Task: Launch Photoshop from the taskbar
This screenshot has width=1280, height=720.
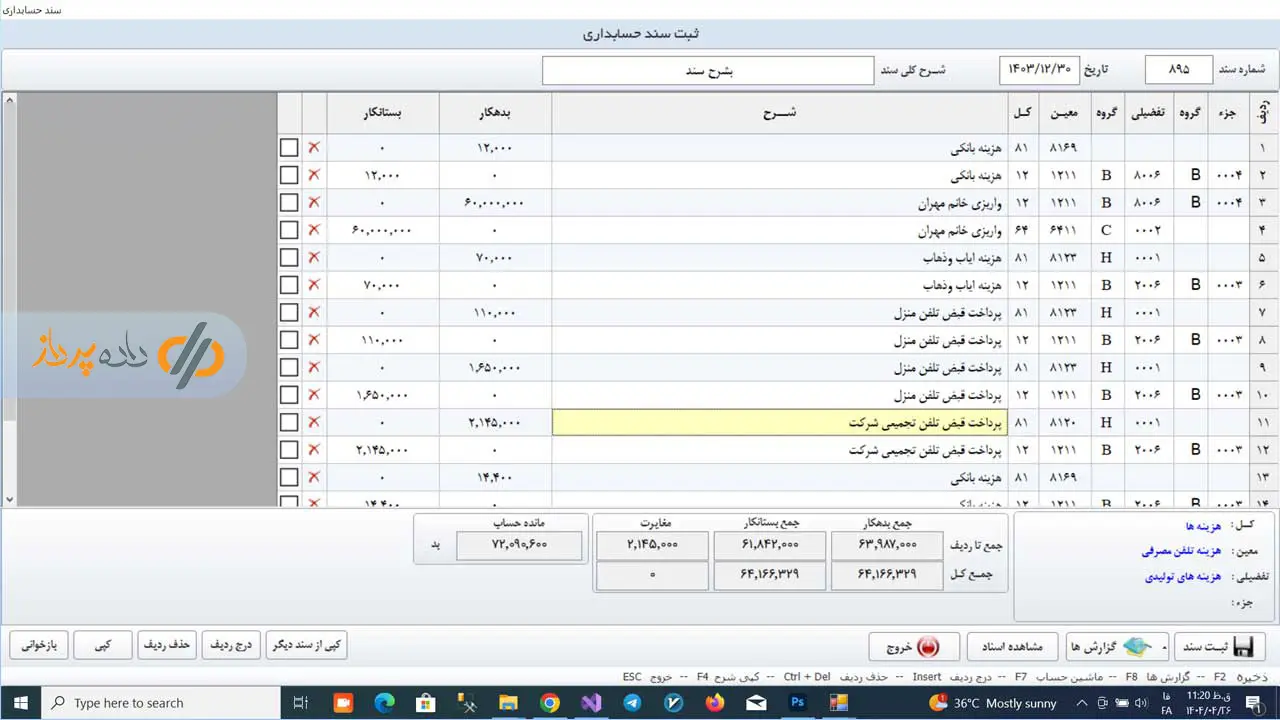Action: [x=797, y=703]
